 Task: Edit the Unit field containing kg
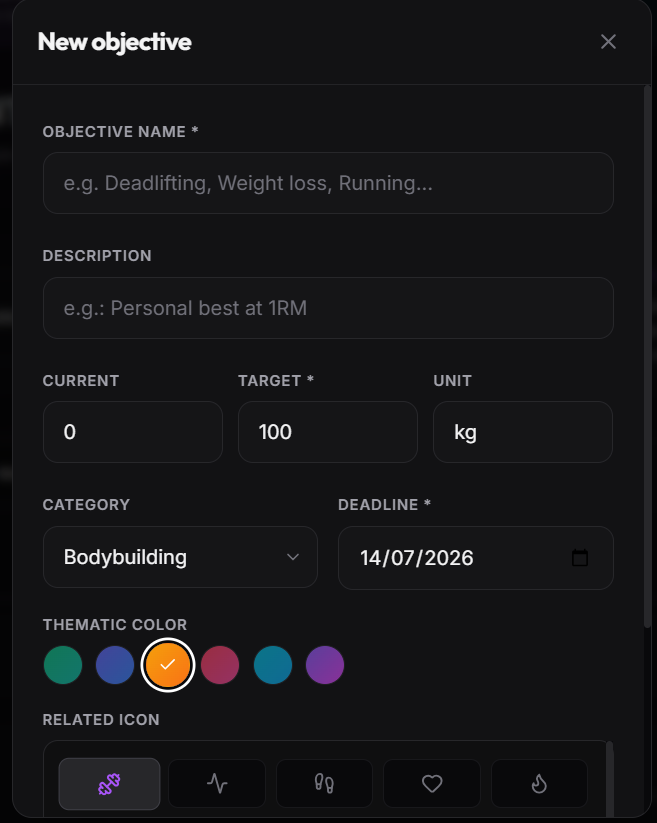pos(523,432)
